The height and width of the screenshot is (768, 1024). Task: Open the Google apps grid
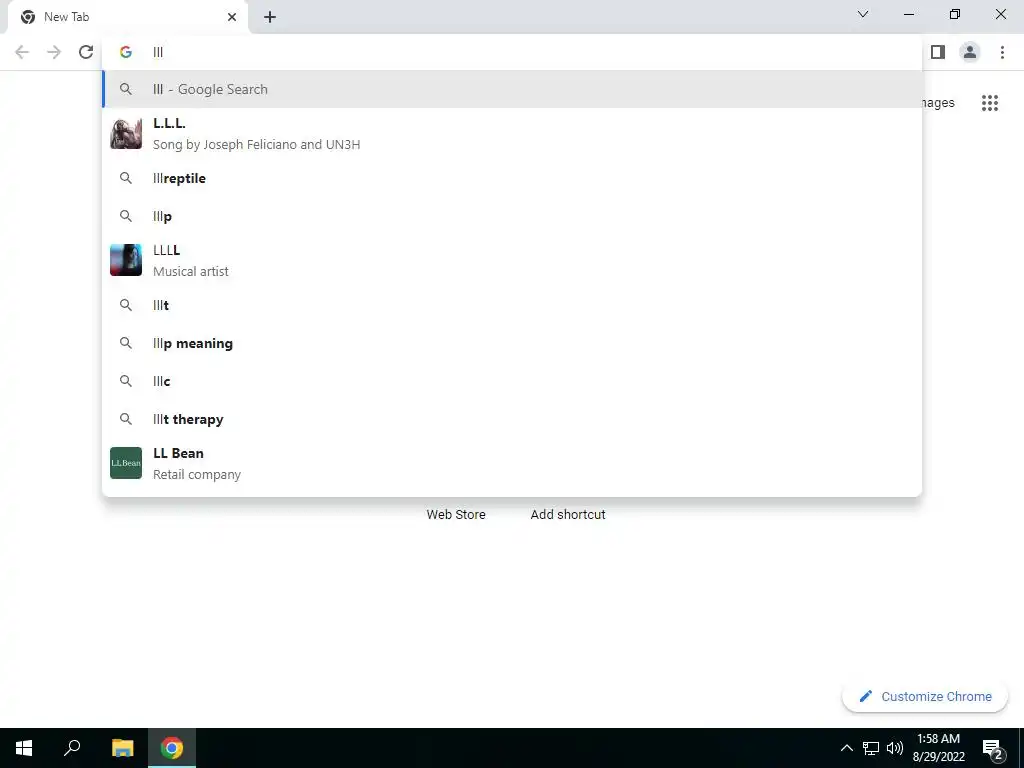coord(990,103)
